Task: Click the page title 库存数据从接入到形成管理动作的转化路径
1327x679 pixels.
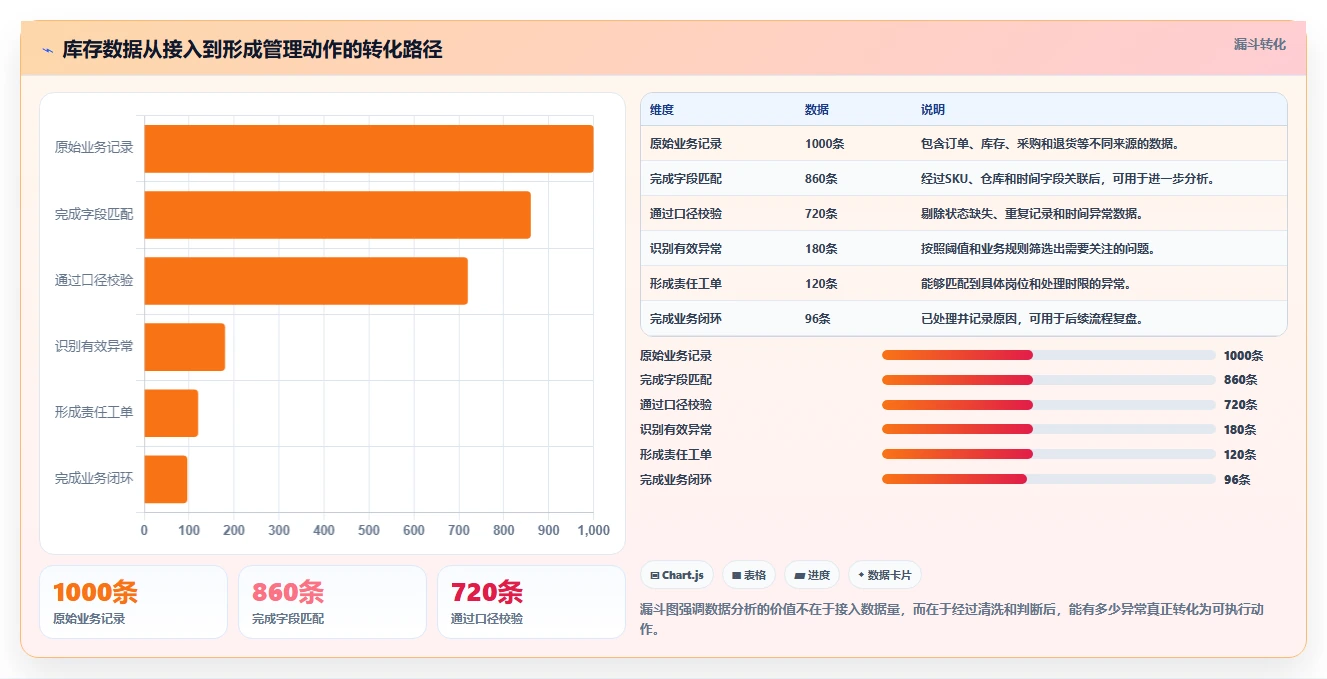Action: tap(252, 50)
